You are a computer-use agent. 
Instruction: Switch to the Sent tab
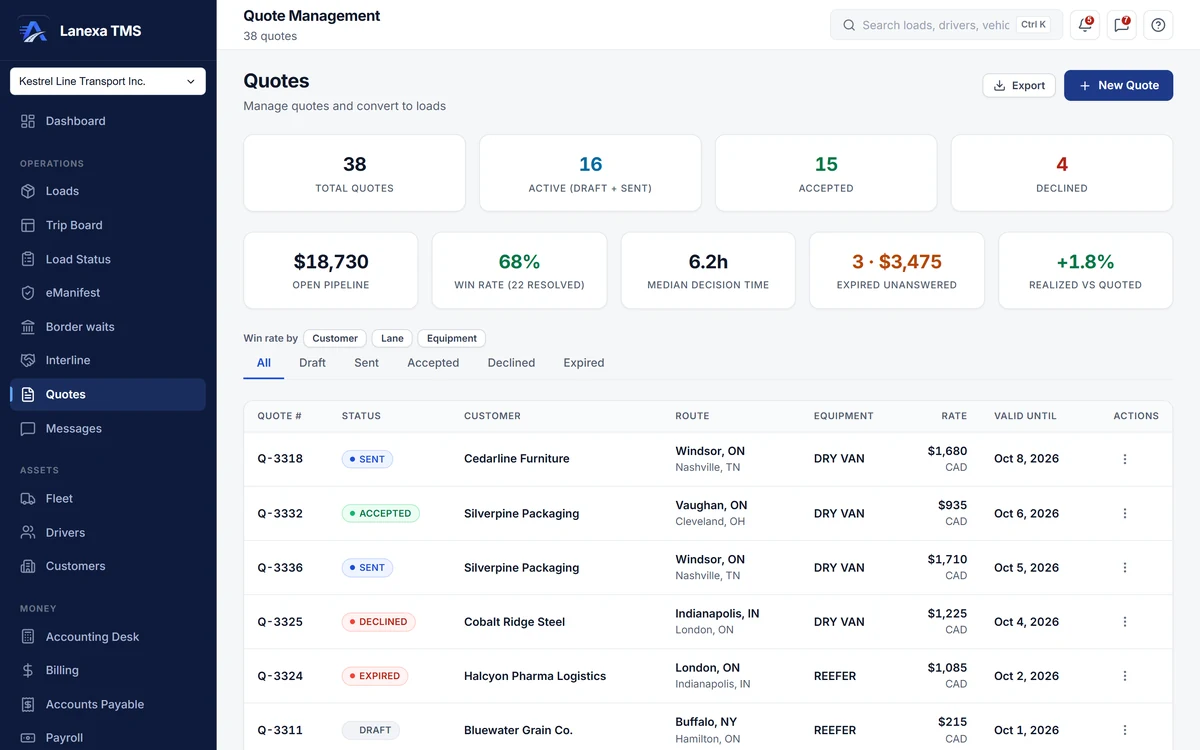click(x=366, y=363)
